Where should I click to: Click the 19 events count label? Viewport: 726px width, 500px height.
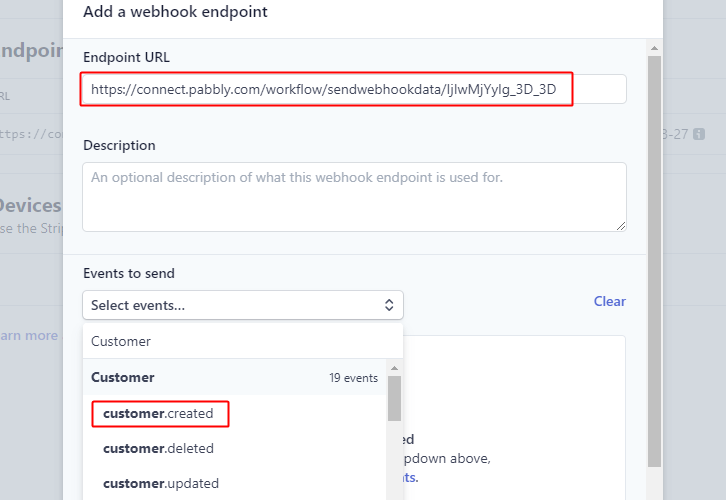353,378
